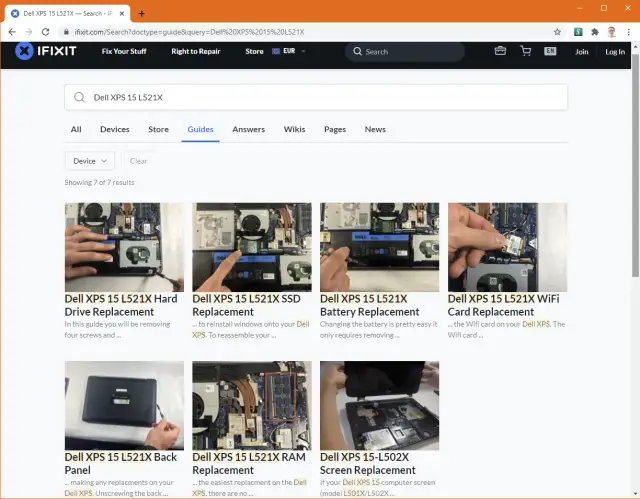Click RAM Replacement thumbnail image
Screen dimensions: 640x499
click(x=252, y=406)
